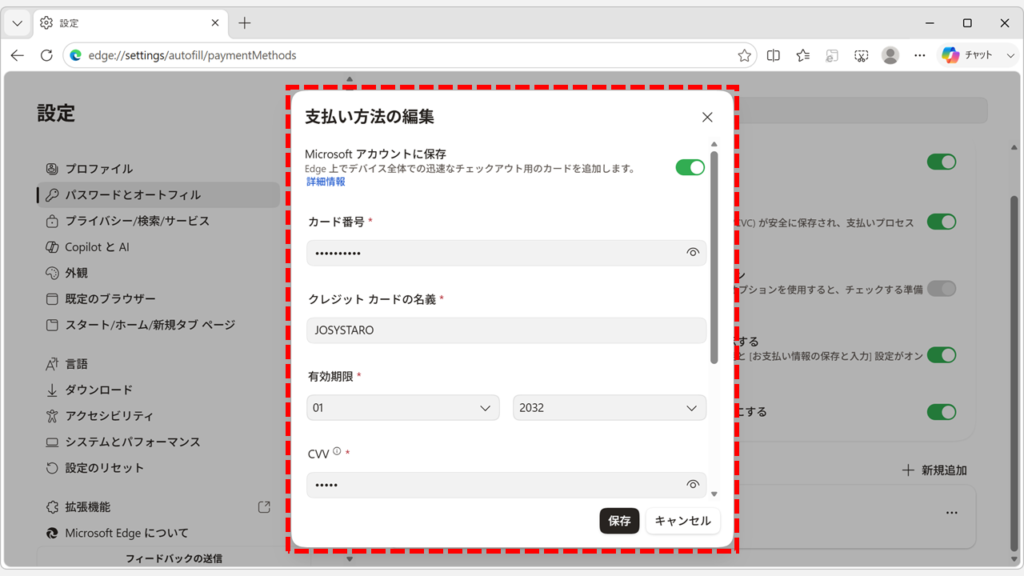This screenshot has height=576, width=1024.
Task: Click the CVV input field
Action: (506, 485)
